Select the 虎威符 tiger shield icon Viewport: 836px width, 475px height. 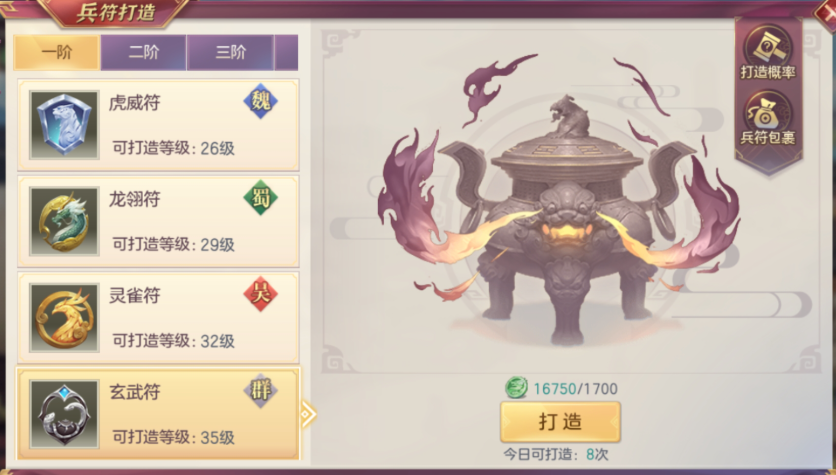[x=64, y=125]
